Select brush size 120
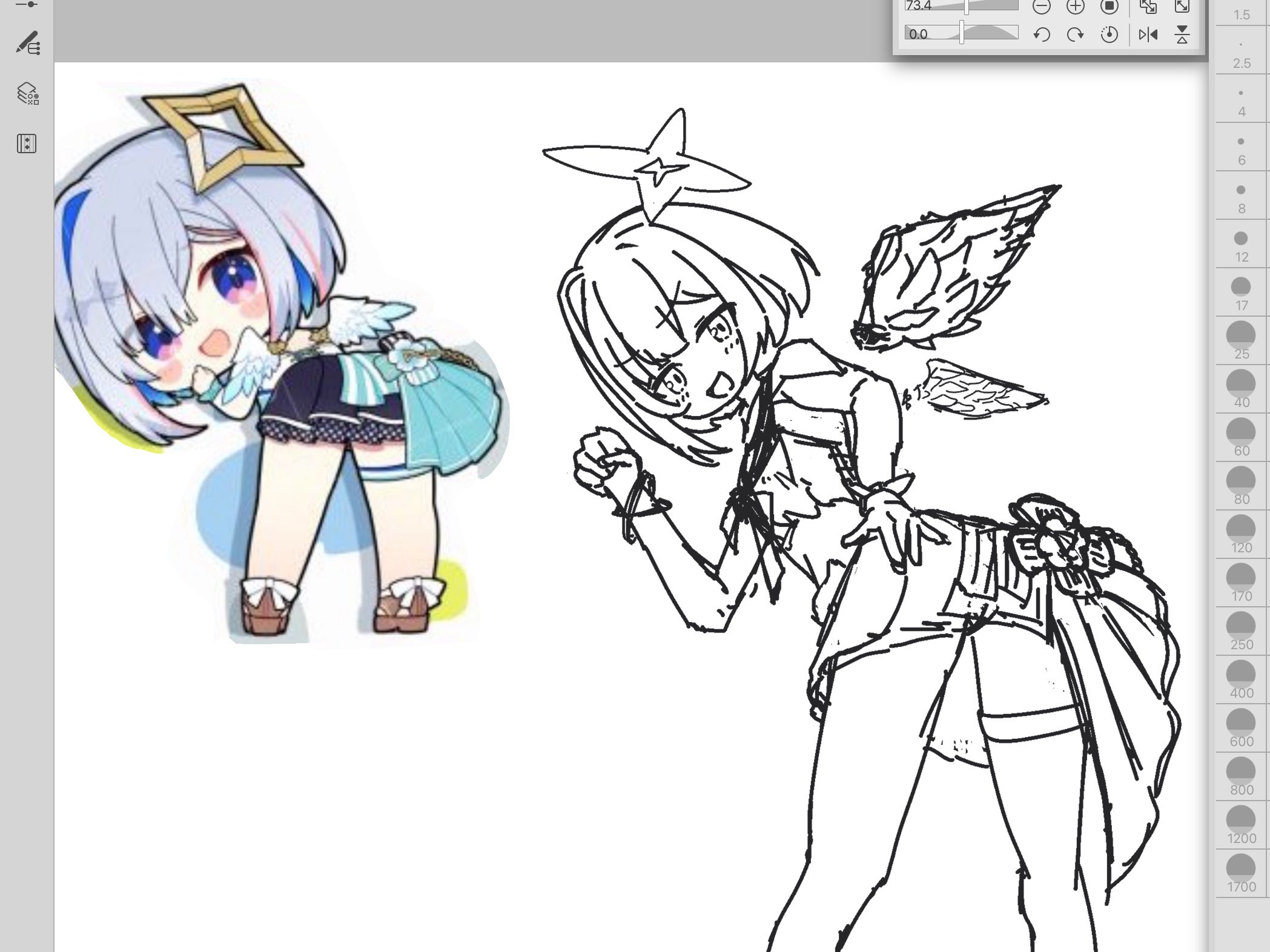The image size is (1270, 952). (x=1242, y=535)
